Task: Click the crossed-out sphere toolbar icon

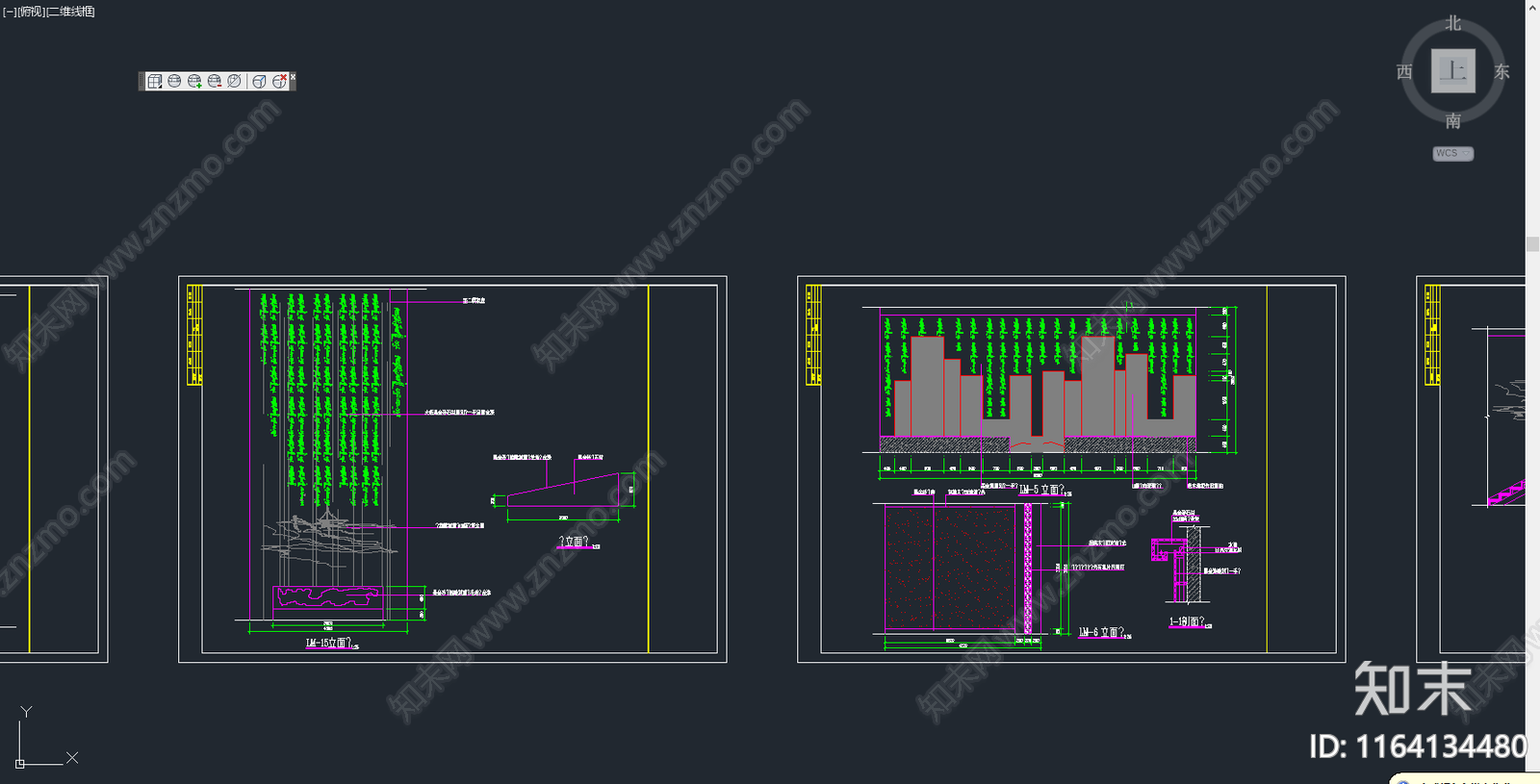Action: [235, 82]
